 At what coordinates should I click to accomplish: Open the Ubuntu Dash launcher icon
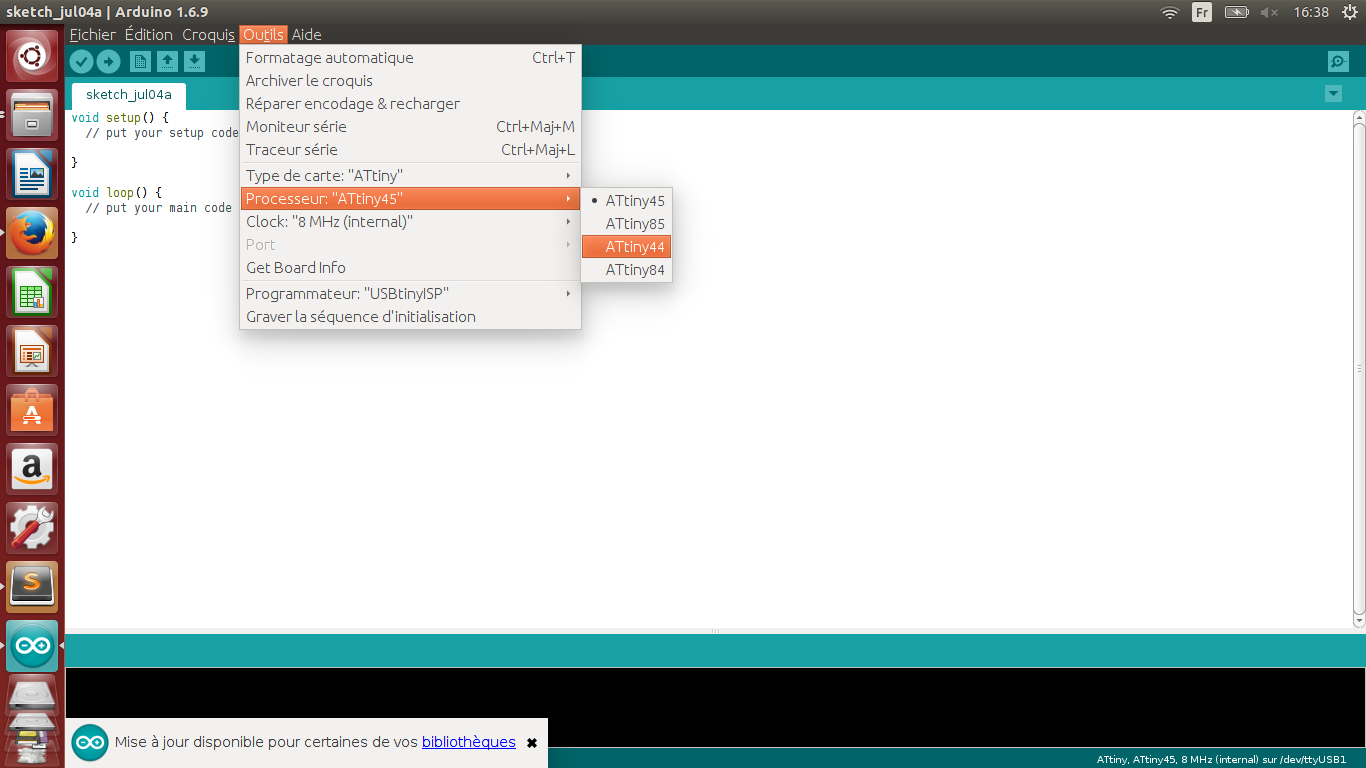[33, 57]
